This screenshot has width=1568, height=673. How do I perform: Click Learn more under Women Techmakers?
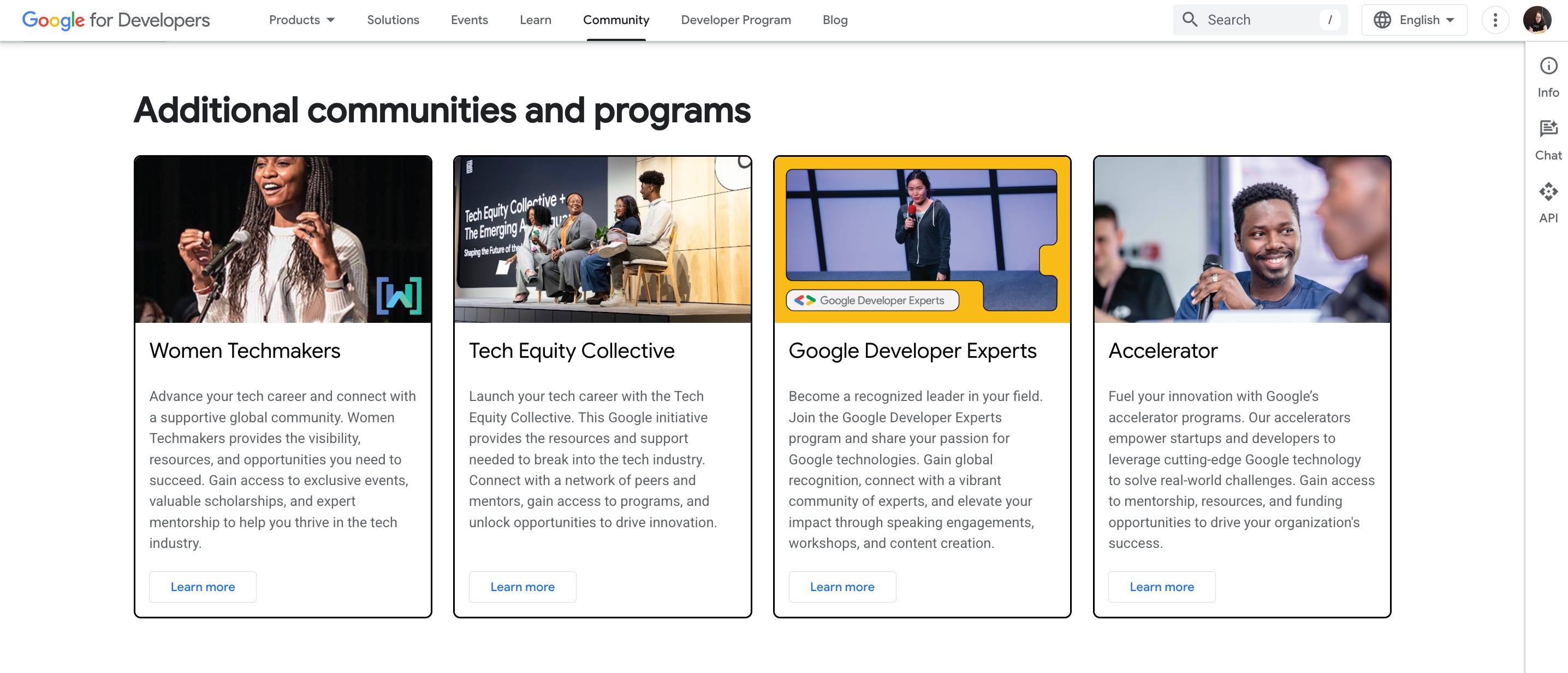[203, 587]
